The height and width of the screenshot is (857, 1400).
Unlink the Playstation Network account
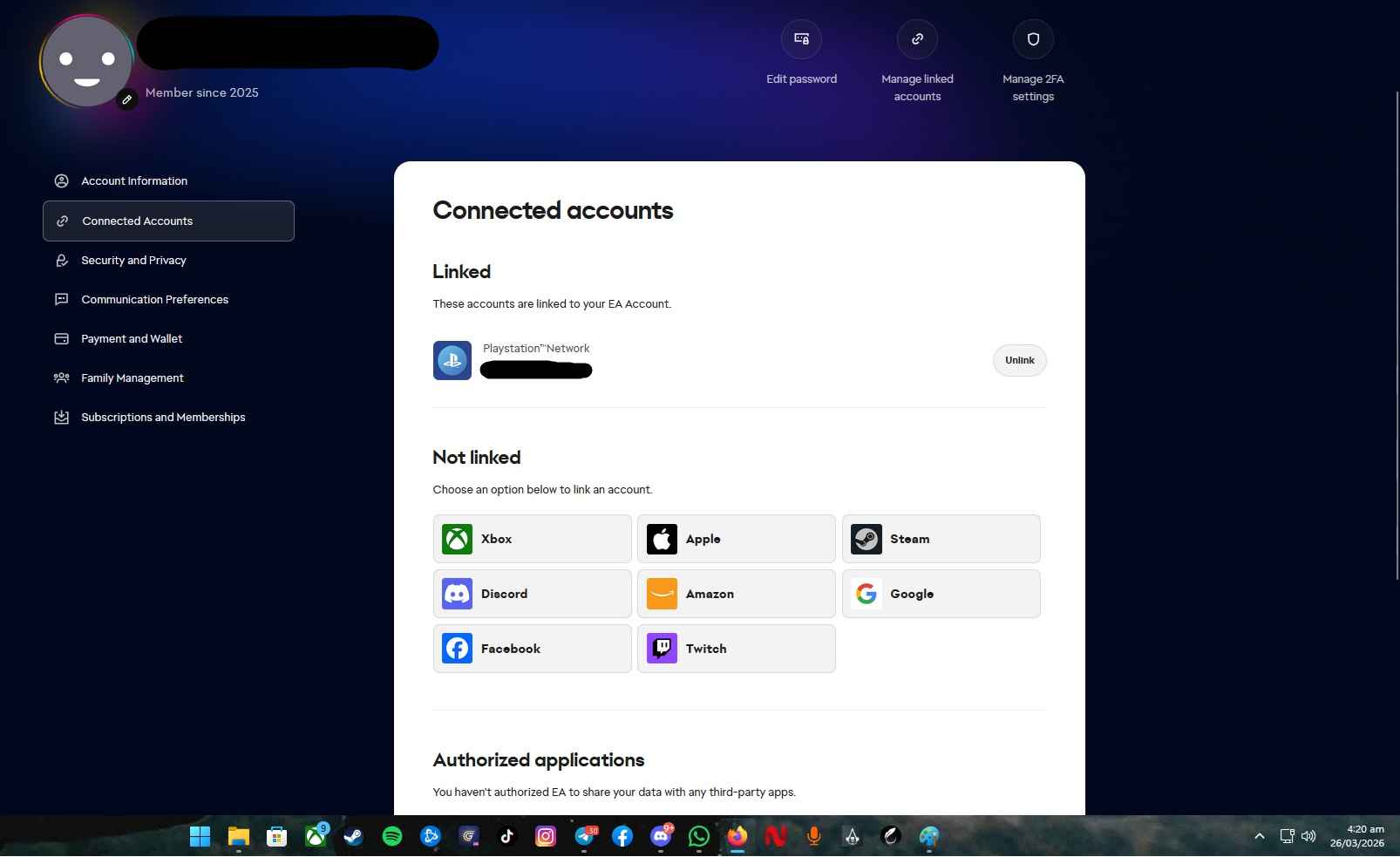(x=1019, y=360)
